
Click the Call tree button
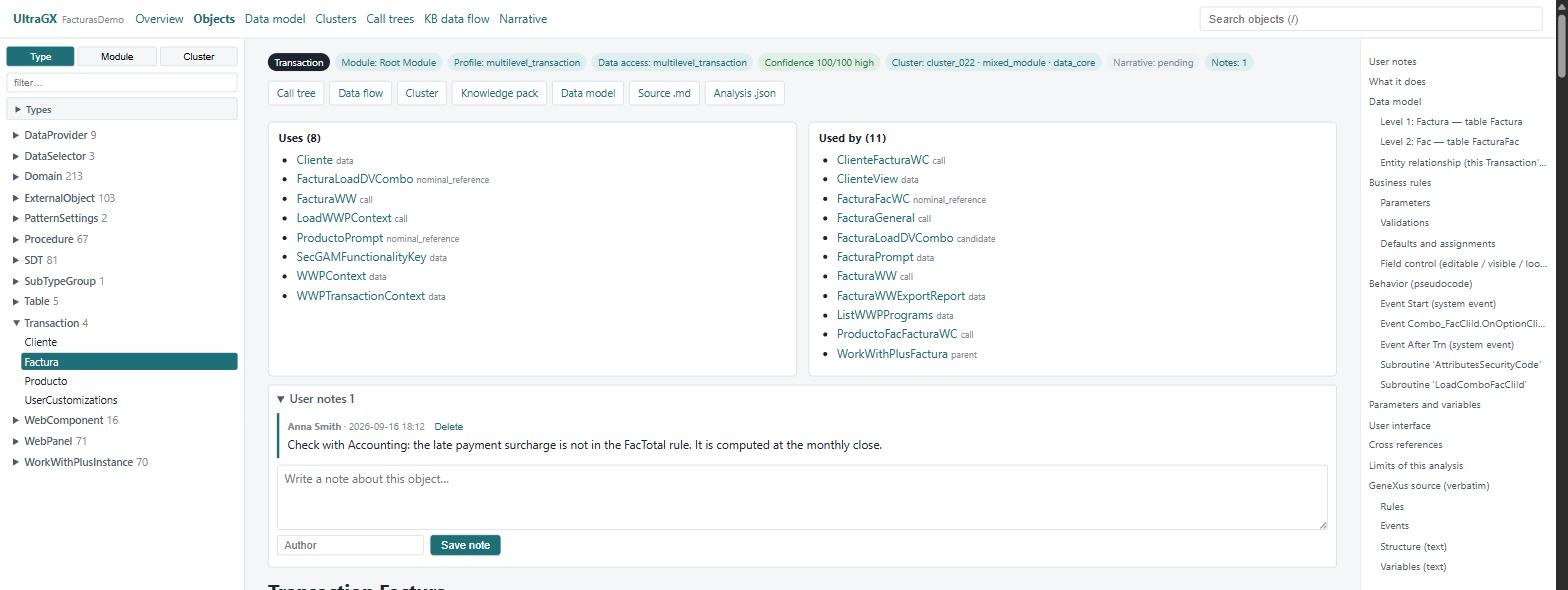[x=296, y=93]
